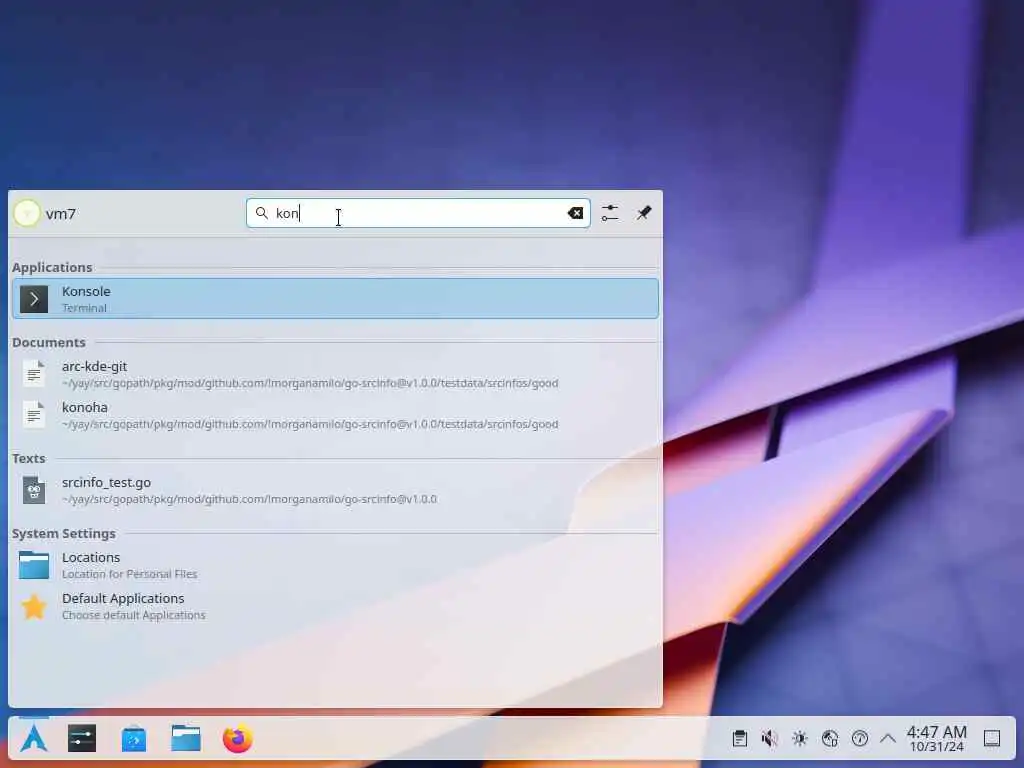Click the vm7 user avatar
This screenshot has width=1024, height=768.
[27, 214]
